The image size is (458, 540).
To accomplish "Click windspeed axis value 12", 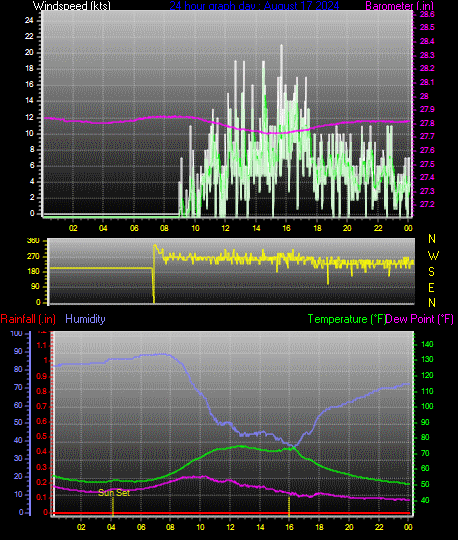I will point(29,117).
